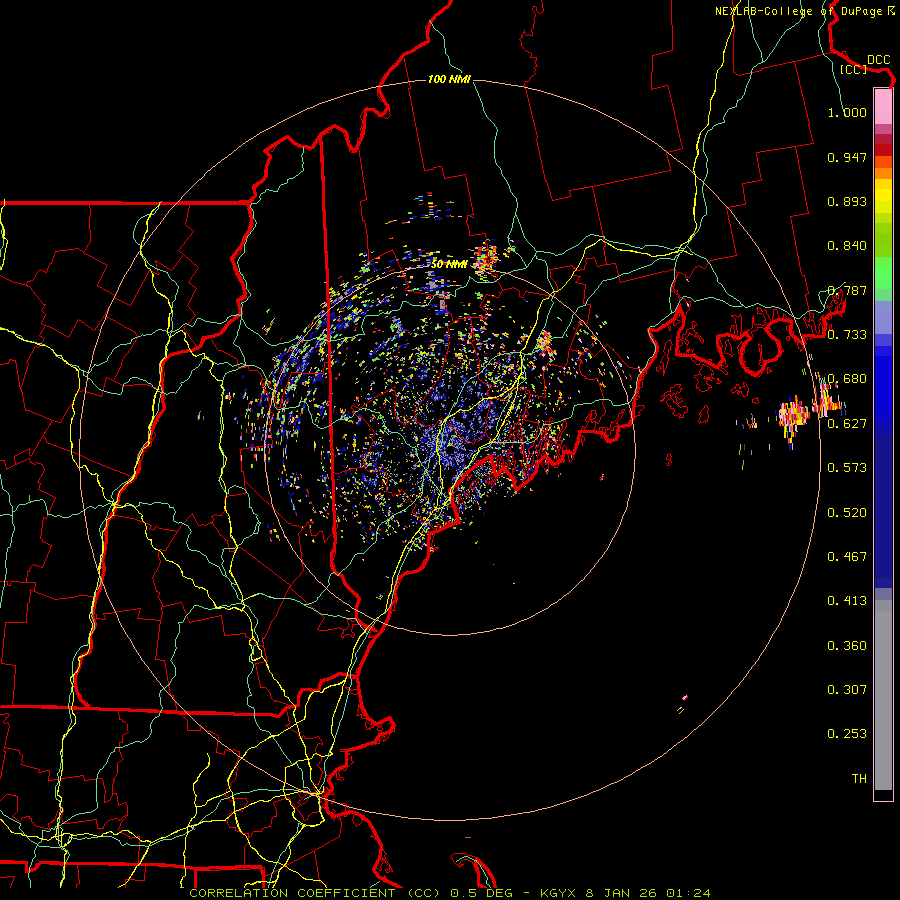The width and height of the screenshot is (900, 900).
Task: Pick the pink top segment of color bar
Action: click(x=883, y=106)
